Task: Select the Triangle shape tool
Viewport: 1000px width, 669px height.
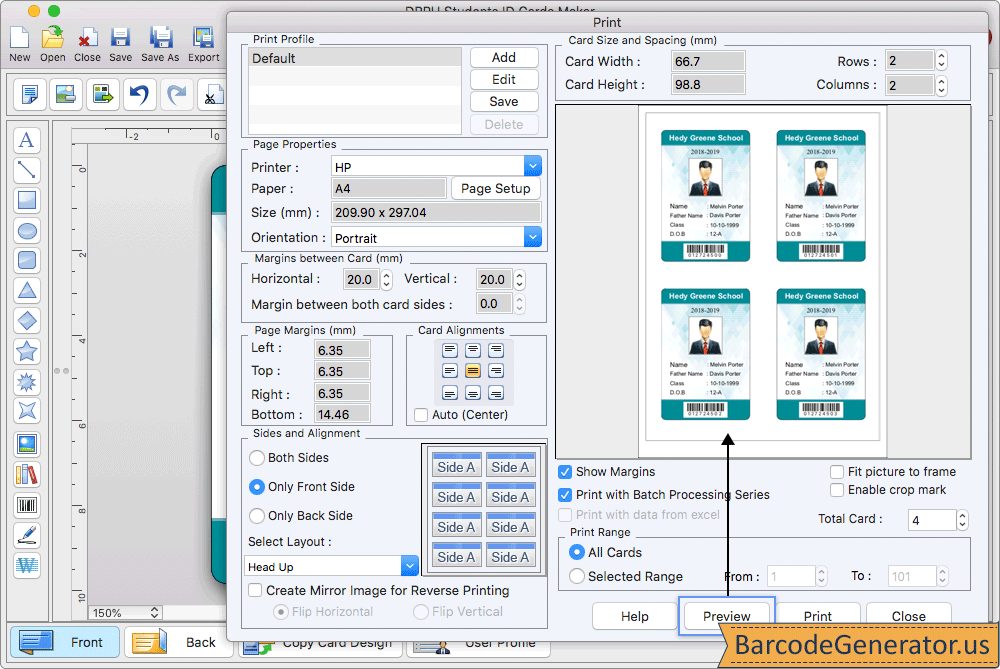Action: click(x=27, y=290)
